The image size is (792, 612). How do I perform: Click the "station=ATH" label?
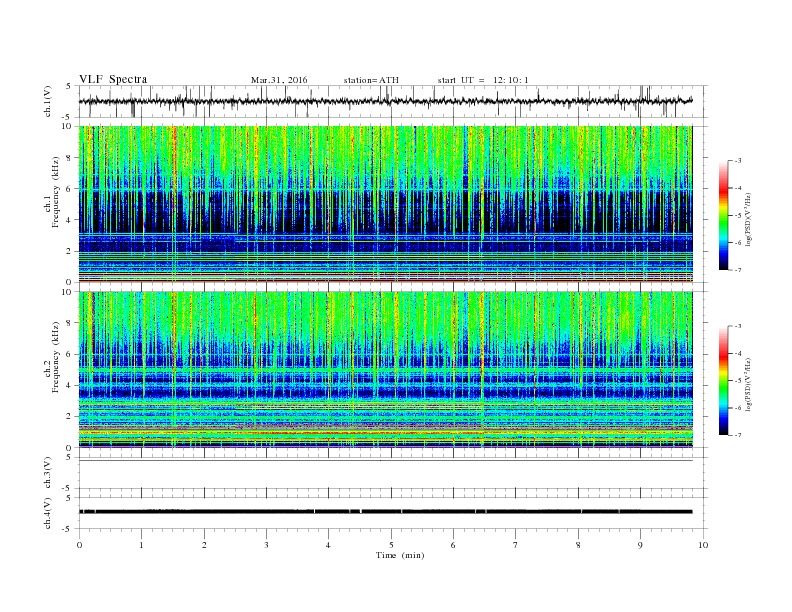pyautogui.click(x=371, y=80)
